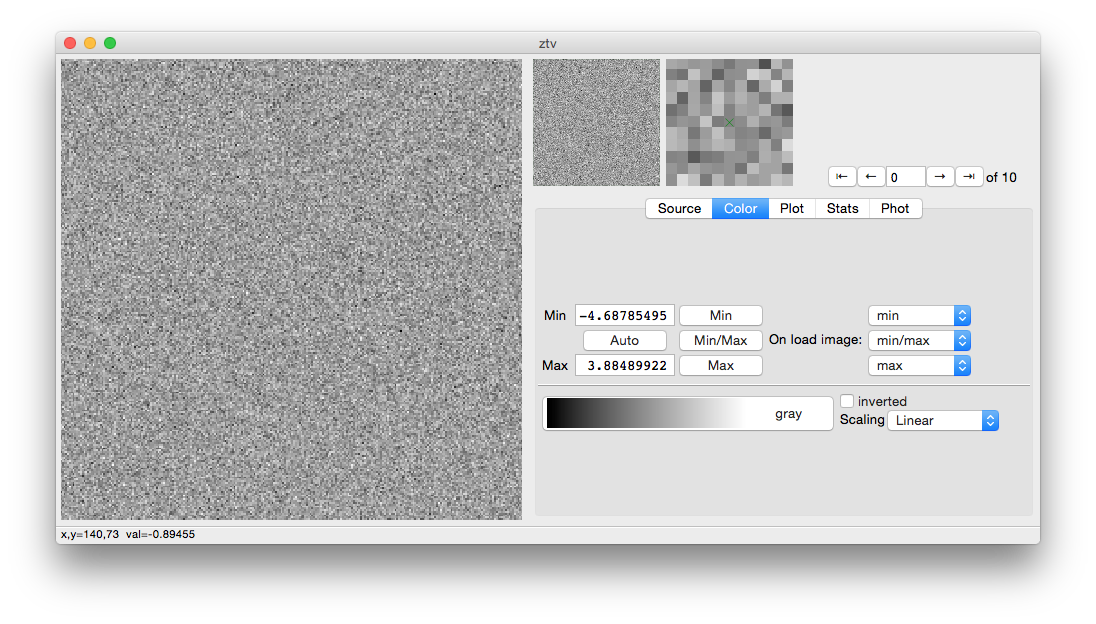Click the Max button

(721, 365)
